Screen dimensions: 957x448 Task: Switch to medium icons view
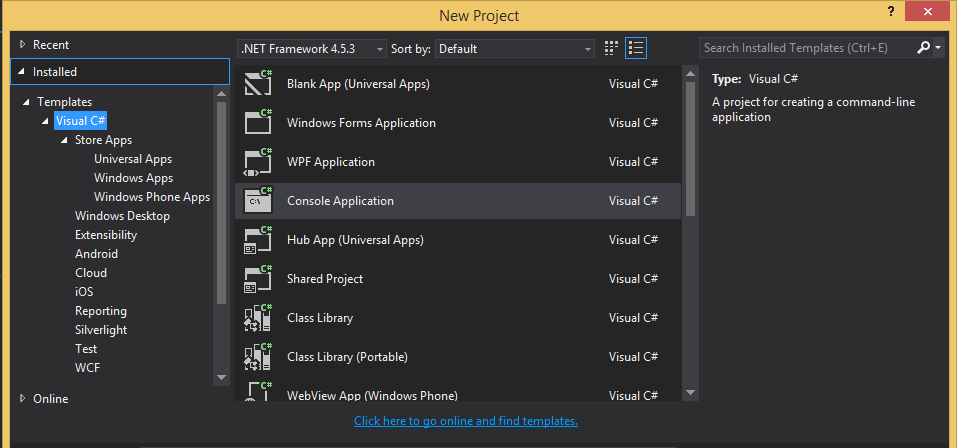click(611, 48)
